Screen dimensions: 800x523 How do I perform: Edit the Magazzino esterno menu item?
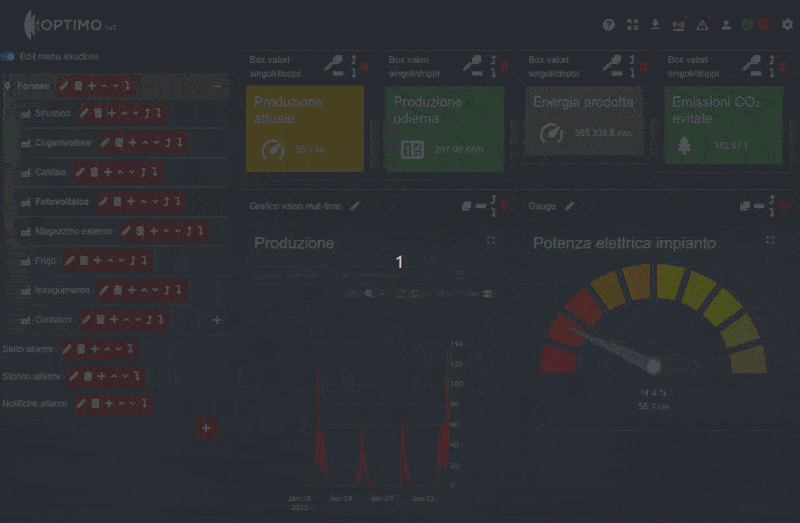point(126,231)
